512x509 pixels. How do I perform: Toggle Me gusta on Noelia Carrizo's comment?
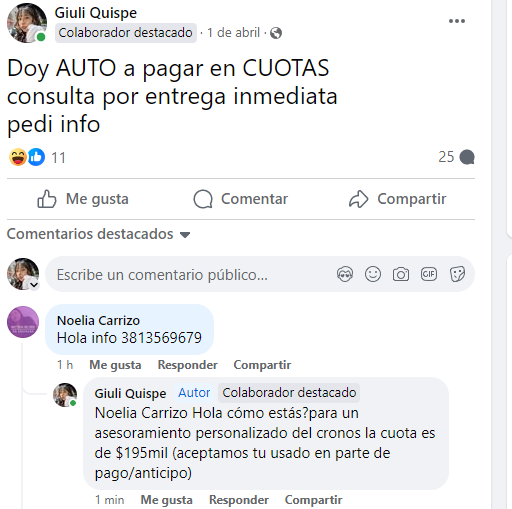[115, 365]
